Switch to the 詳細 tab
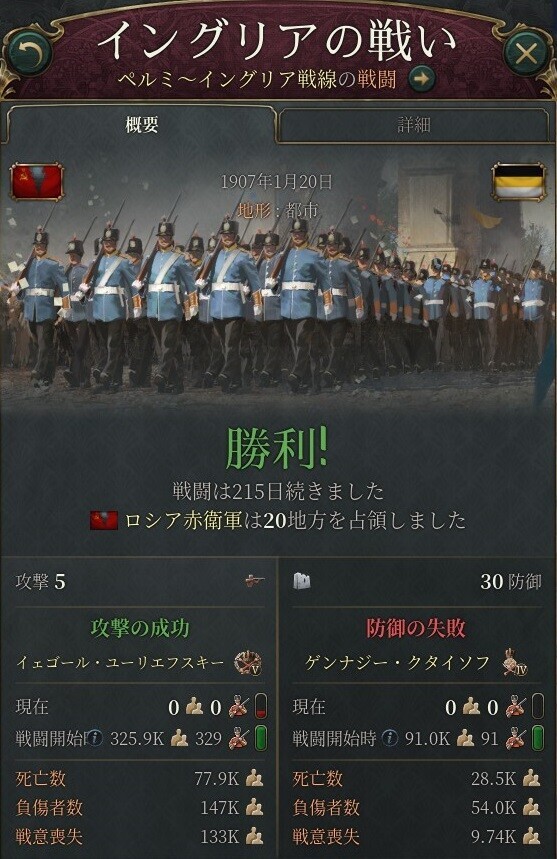557x859 pixels. click(414, 125)
